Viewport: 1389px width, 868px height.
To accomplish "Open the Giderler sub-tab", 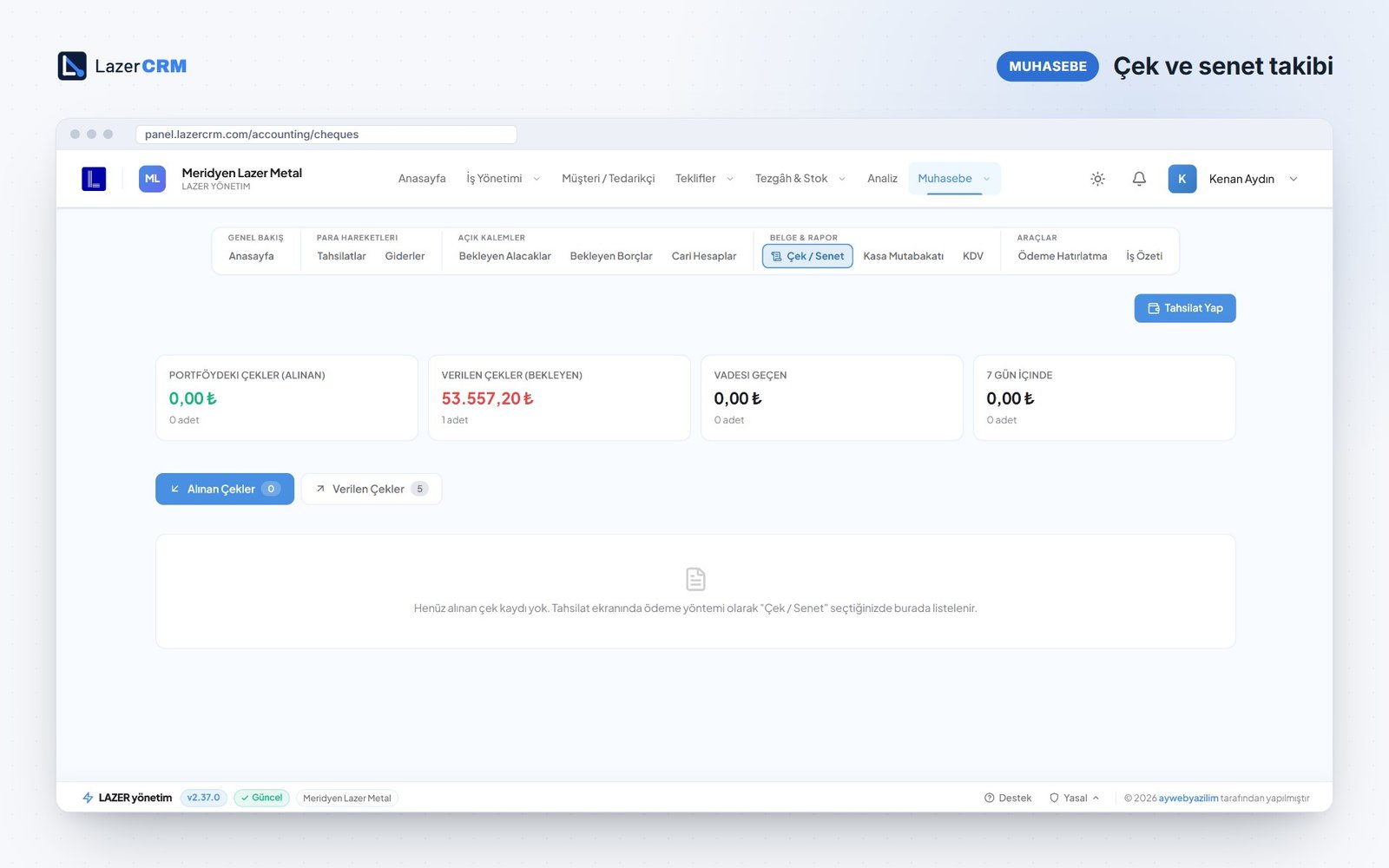I will tap(405, 256).
